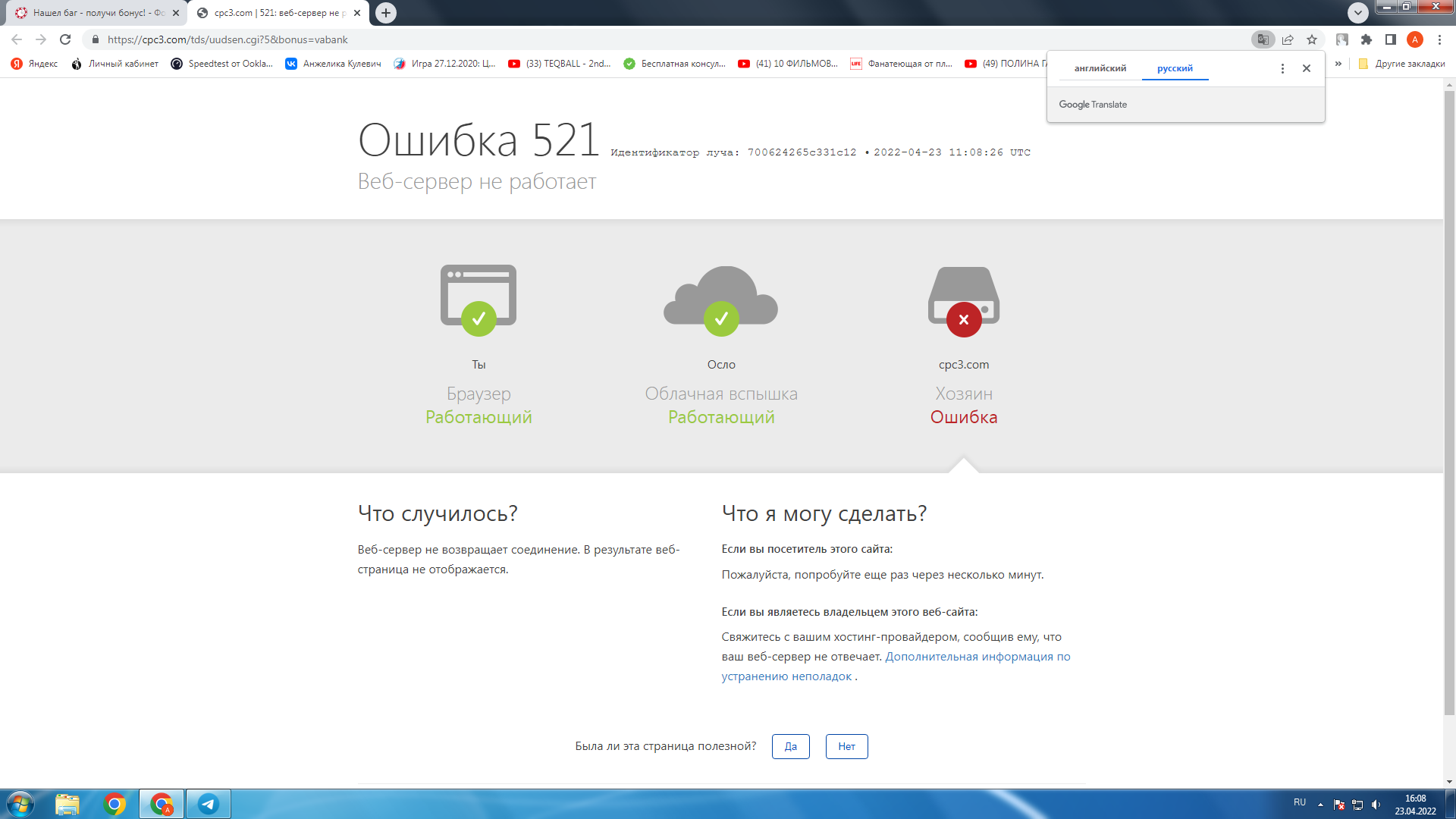Open a new tab with plus button
This screenshot has height=819, width=1456.
pos(386,13)
